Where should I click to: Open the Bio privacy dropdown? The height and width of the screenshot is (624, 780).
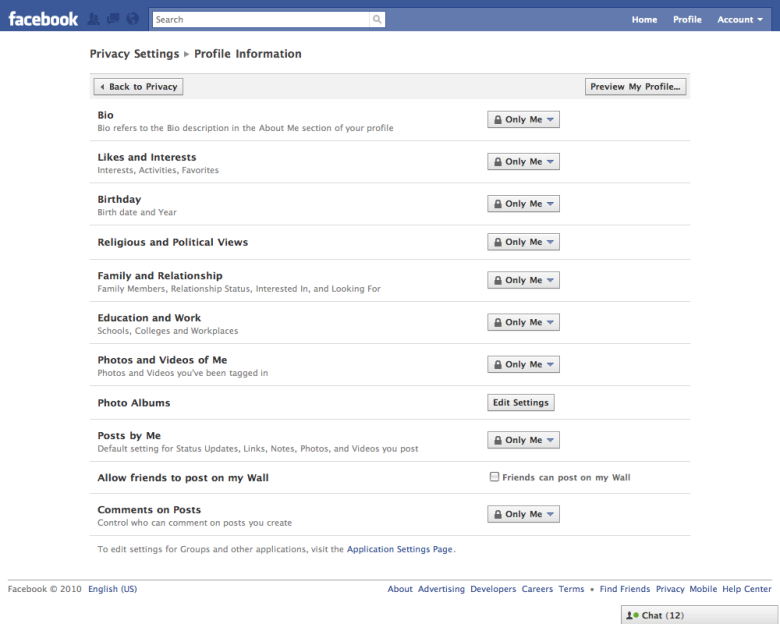coord(523,119)
